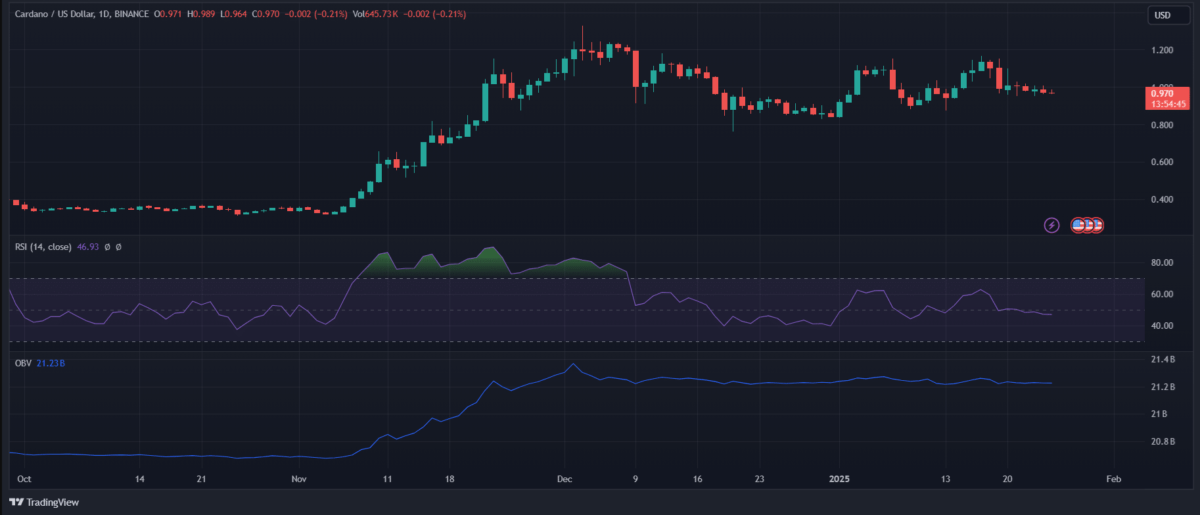The height and width of the screenshot is (515, 1200).
Task: Click the Feb date on time axis
Action: pyautogui.click(x=1113, y=480)
